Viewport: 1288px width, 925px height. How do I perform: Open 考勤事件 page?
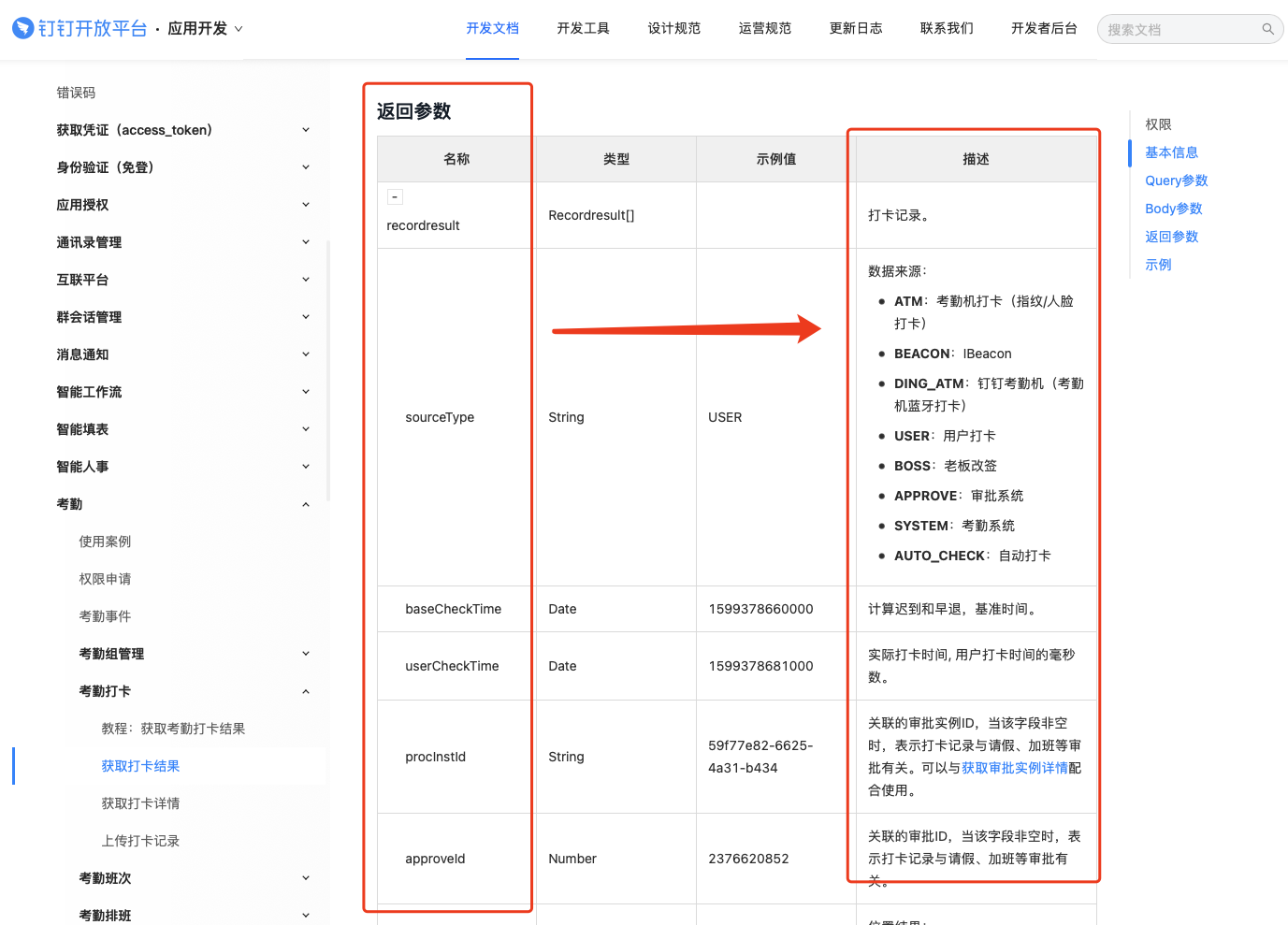tap(105, 616)
